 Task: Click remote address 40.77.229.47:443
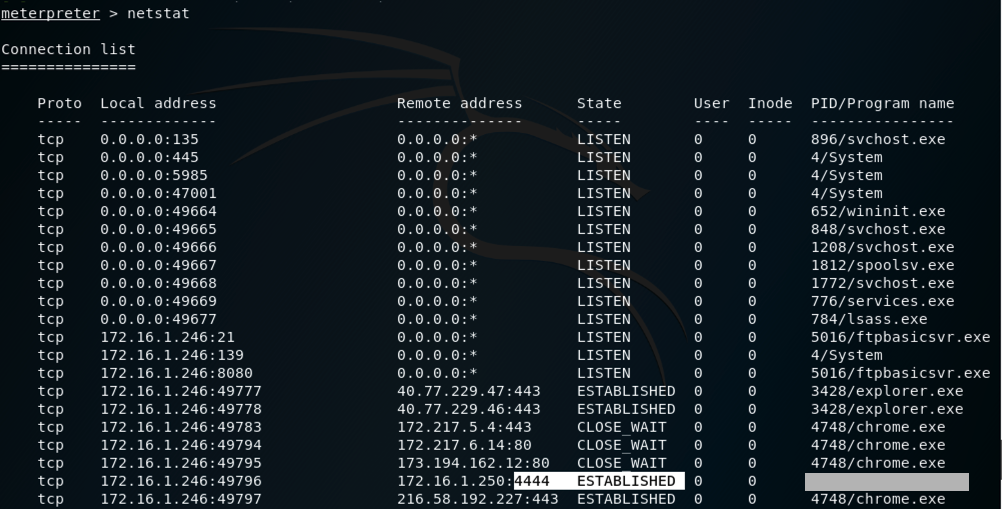point(468,391)
